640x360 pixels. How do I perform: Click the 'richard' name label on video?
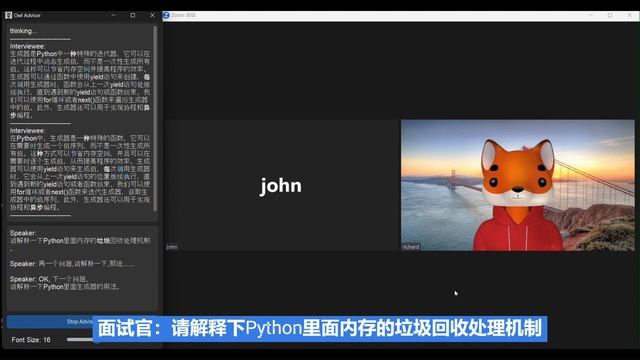[x=411, y=247]
